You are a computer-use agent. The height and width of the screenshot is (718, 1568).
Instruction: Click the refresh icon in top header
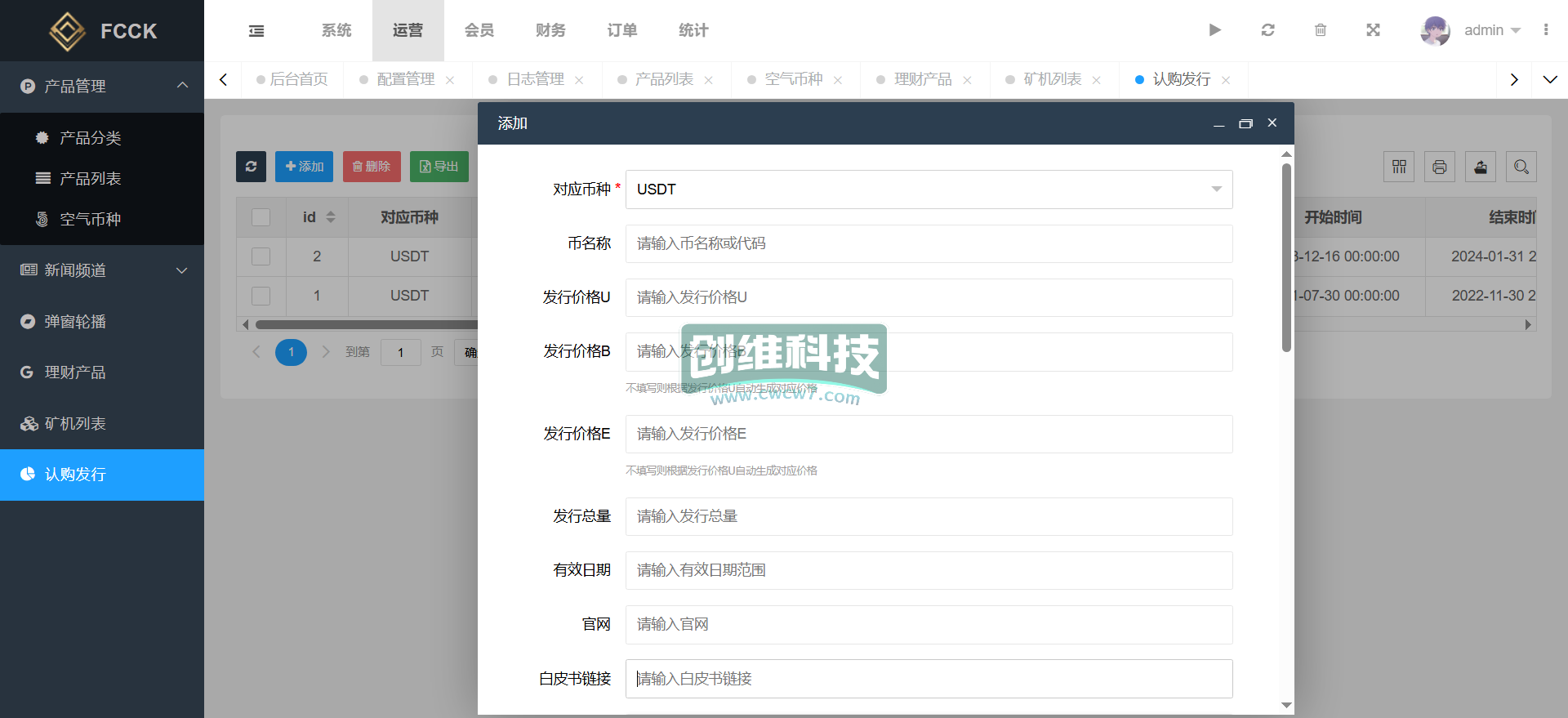pos(1267,30)
